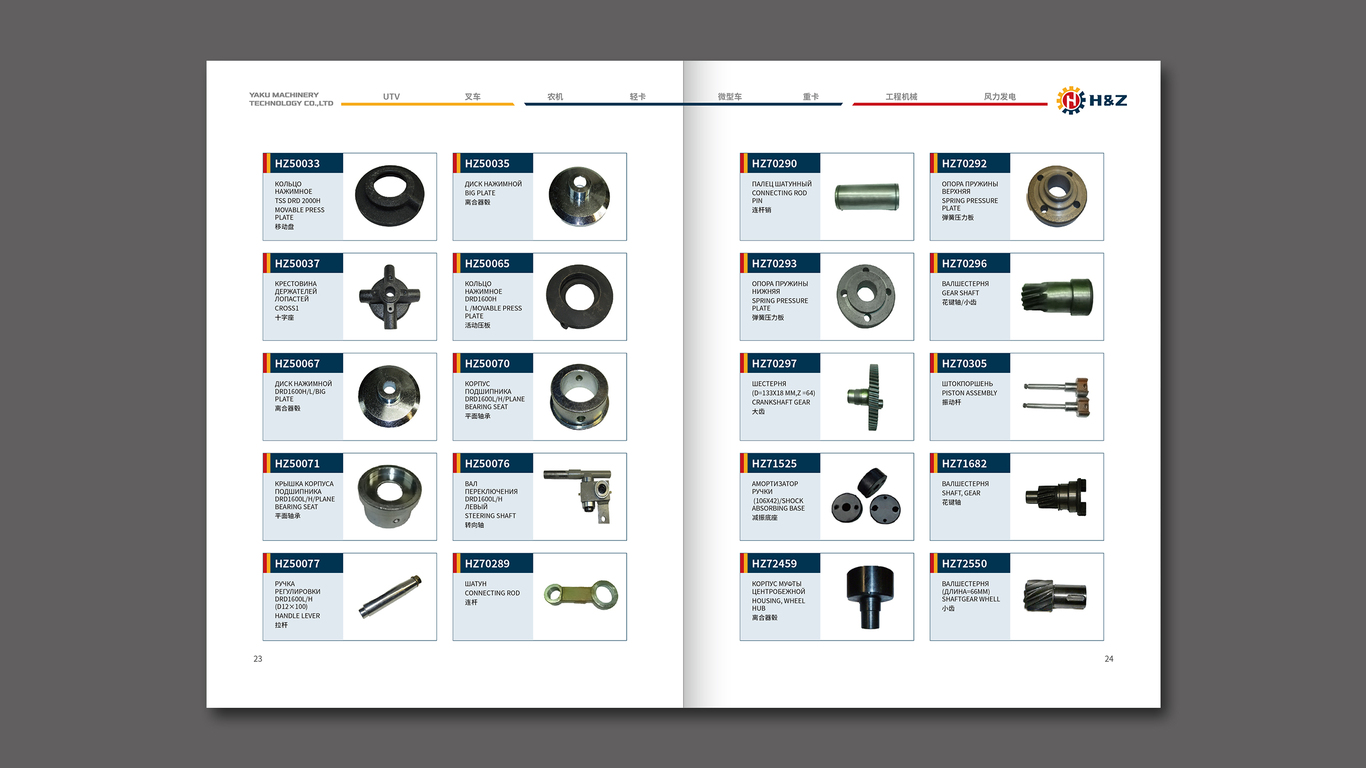The image size is (1366, 768).
Task: Click the HZ50067 part number heading
Action: point(297,363)
